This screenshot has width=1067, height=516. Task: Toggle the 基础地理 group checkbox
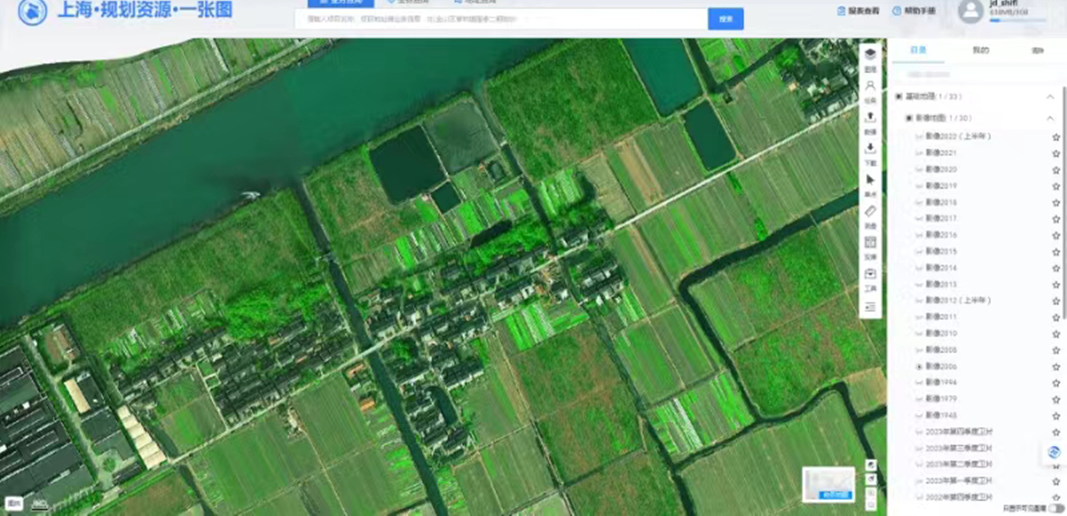[x=899, y=97]
